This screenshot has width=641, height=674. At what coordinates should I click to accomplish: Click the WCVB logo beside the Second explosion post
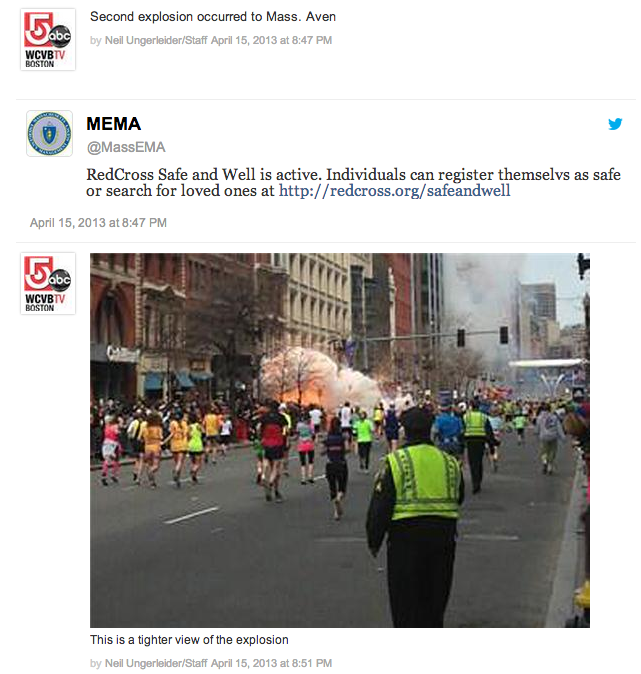pos(48,39)
